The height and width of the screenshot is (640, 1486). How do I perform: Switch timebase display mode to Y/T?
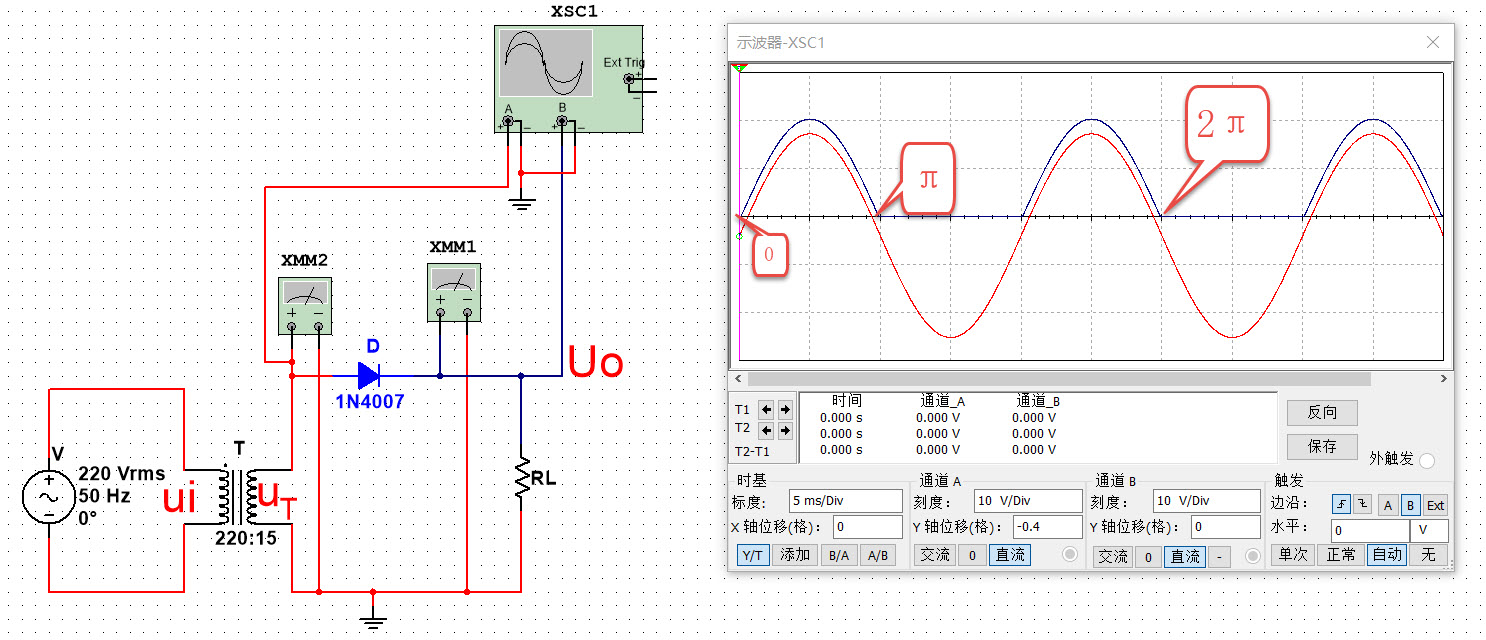coord(751,555)
